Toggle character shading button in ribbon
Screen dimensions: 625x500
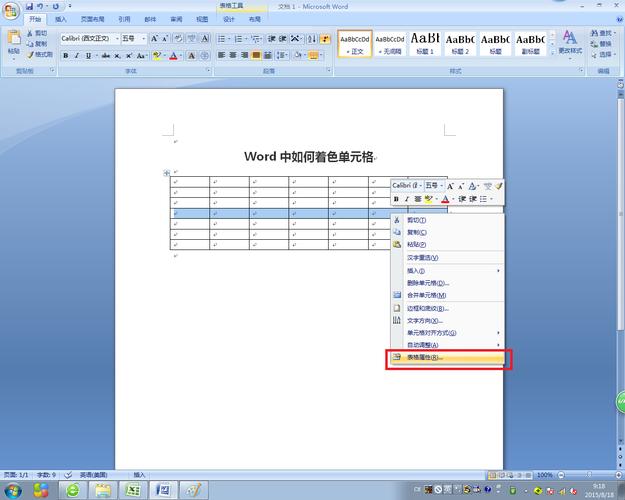point(191,56)
